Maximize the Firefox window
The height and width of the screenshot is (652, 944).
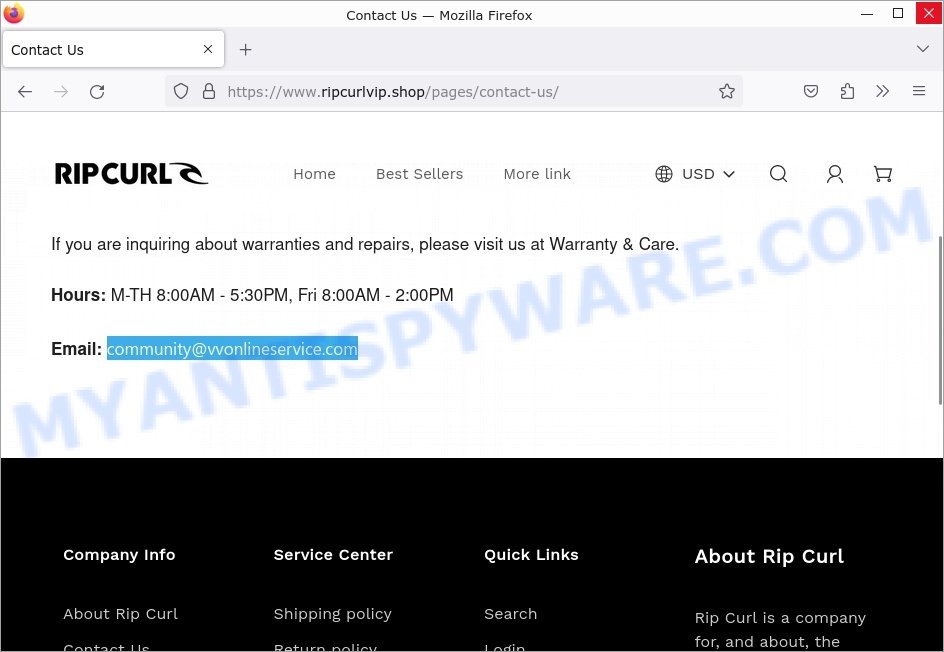pyautogui.click(x=898, y=13)
